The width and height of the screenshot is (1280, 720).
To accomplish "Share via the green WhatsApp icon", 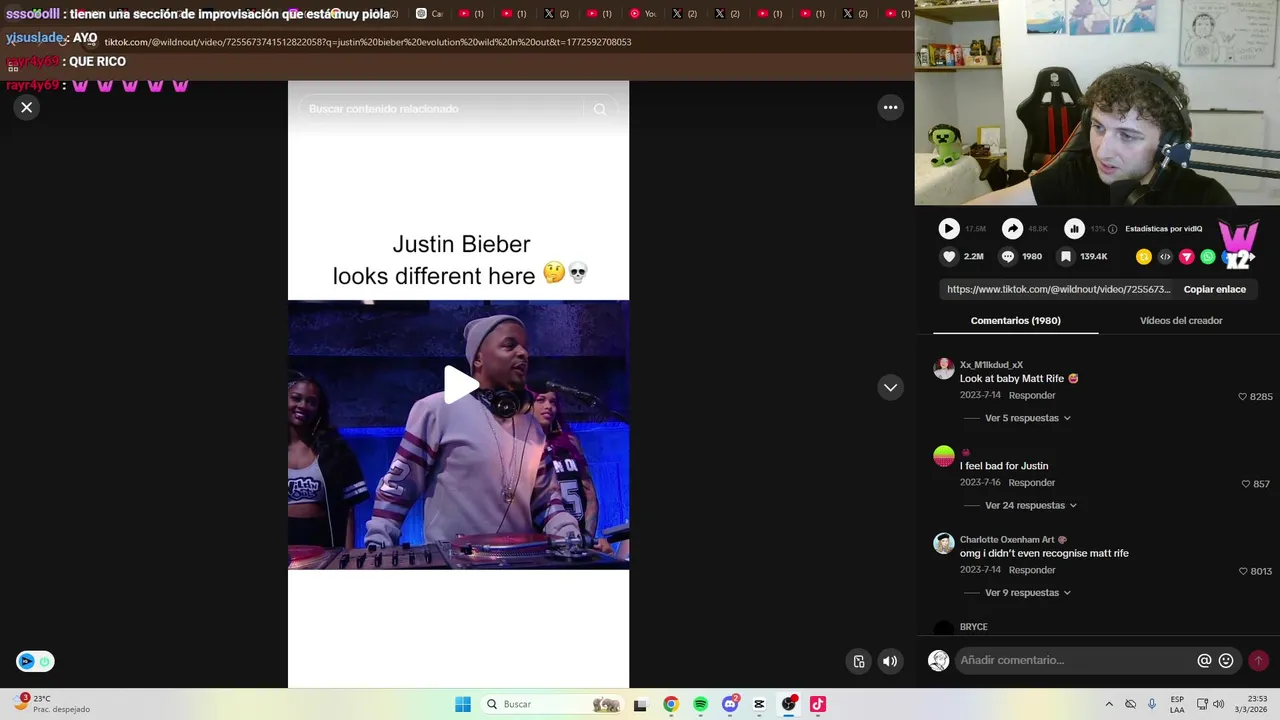I will coord(1208,257).
